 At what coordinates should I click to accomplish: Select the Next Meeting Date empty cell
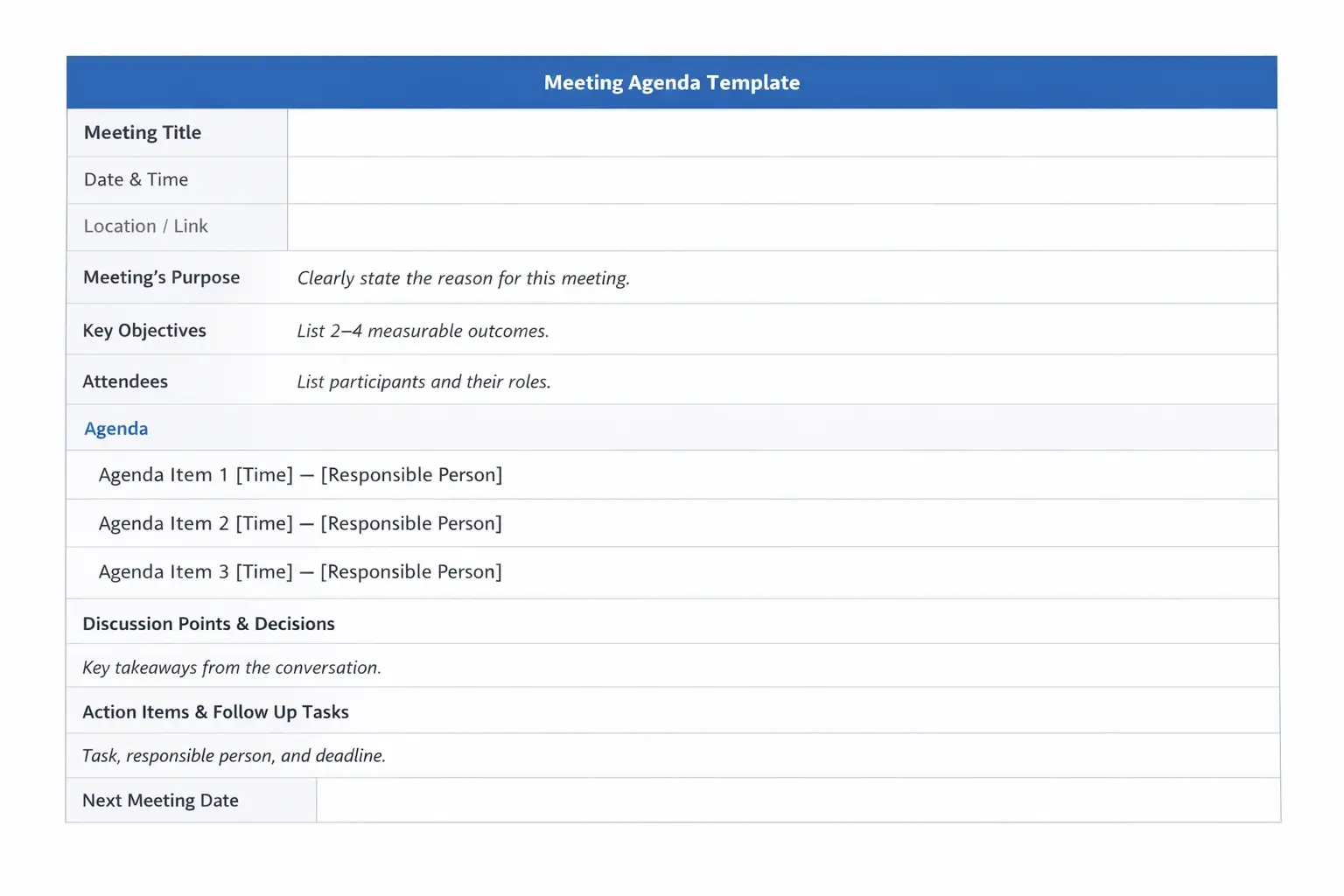coord(796,800)
